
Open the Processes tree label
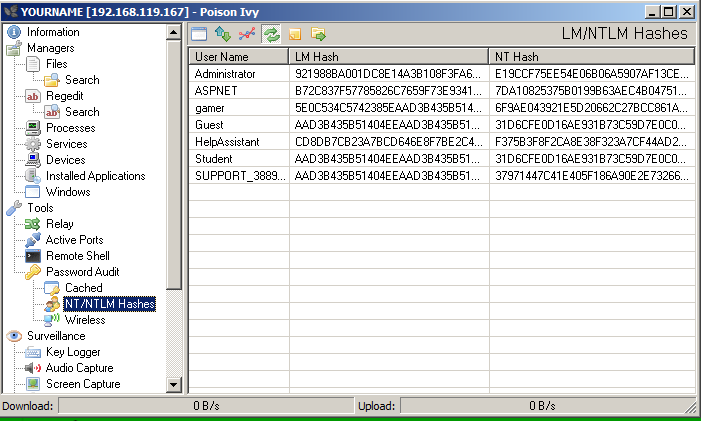point(71,128)
